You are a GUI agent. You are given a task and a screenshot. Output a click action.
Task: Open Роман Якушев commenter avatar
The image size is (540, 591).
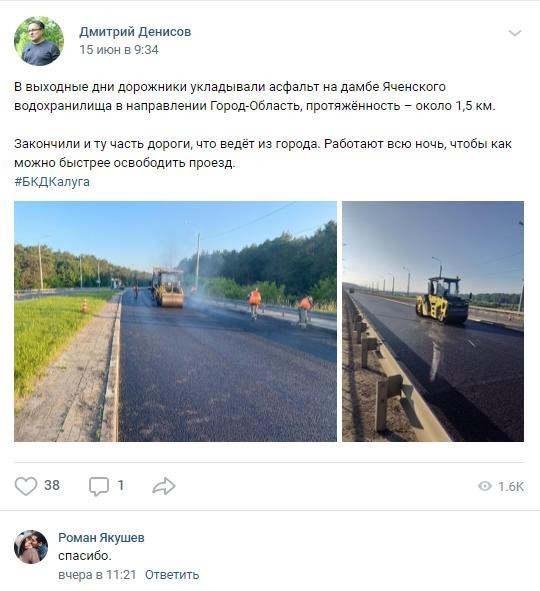[31, 547]
